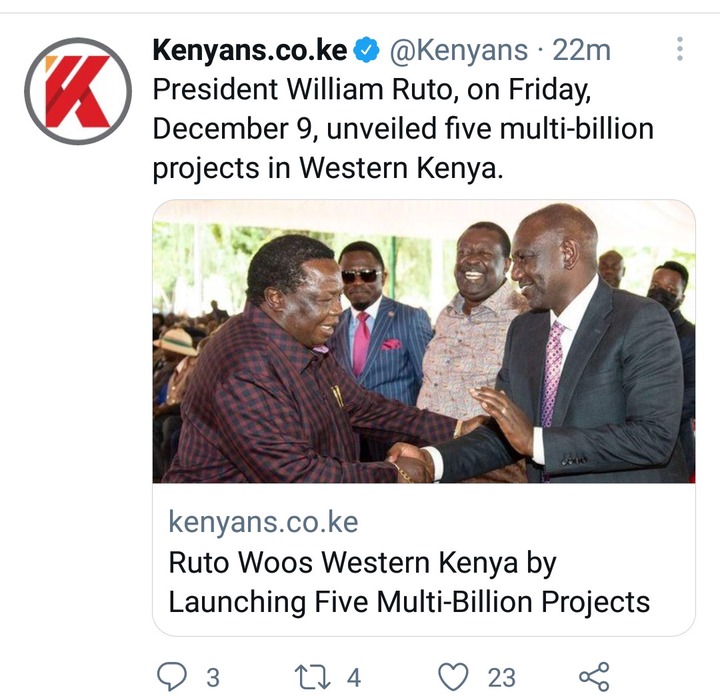Viewport: 720px width, 696px height.
Task: Reply using the speech bubble icon
Action: pyautogui.click(x=172, y=677)
